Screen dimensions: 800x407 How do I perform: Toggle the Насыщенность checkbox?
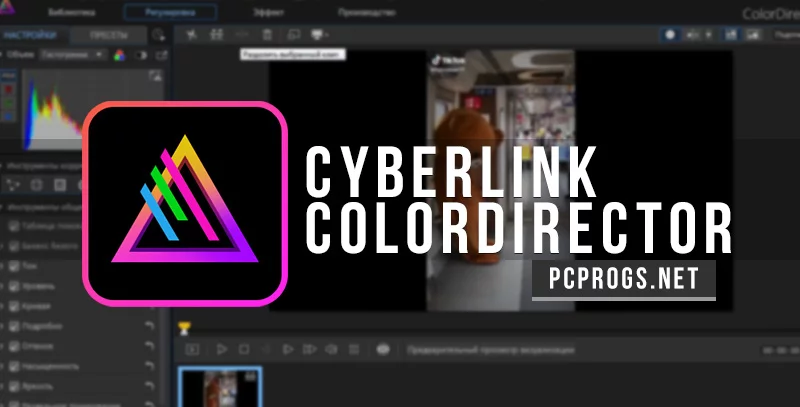14,366
